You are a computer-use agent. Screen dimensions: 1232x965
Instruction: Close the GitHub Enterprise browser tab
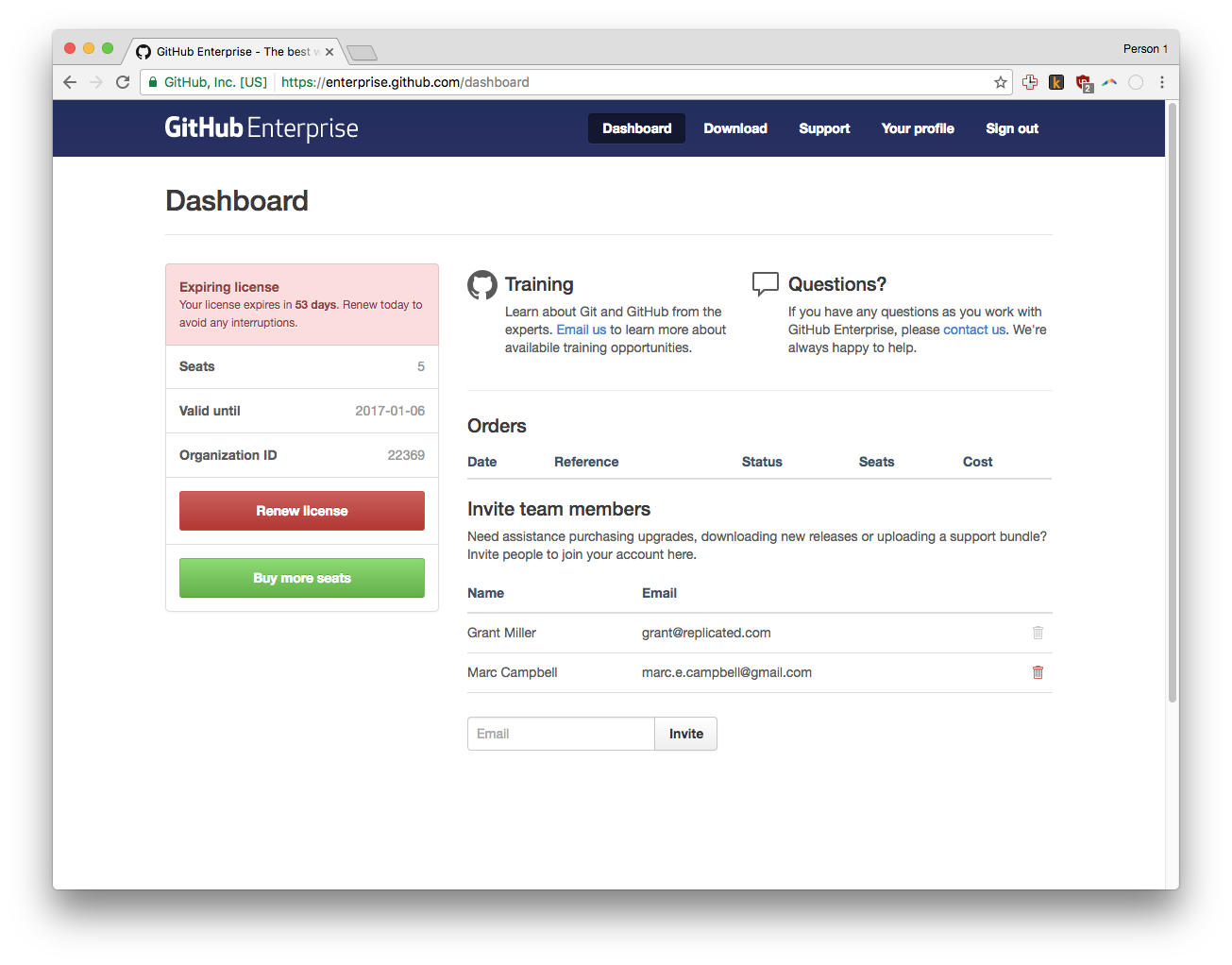tap(329, 52)
